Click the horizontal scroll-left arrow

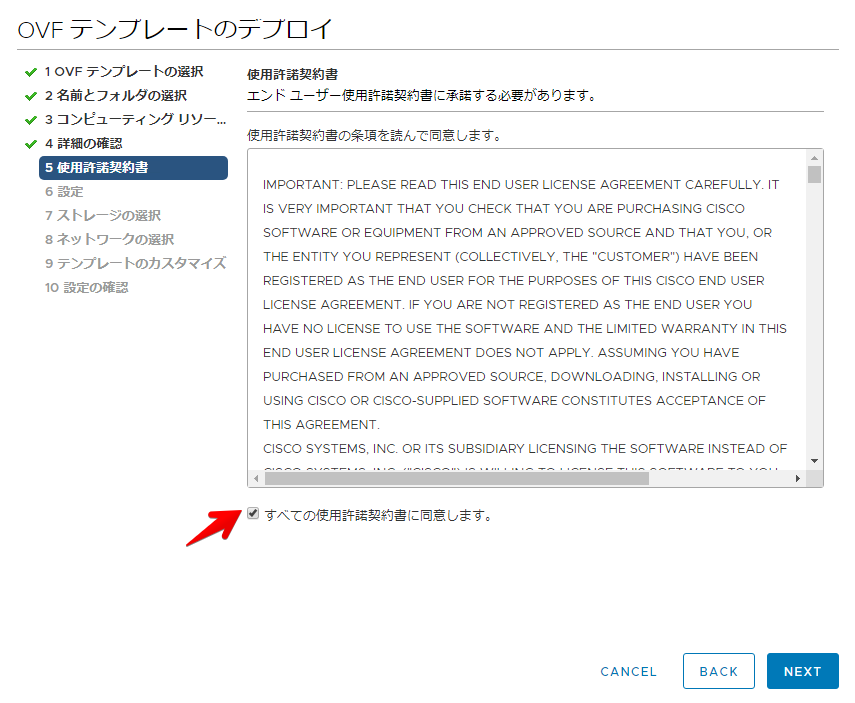coord(256,479)
